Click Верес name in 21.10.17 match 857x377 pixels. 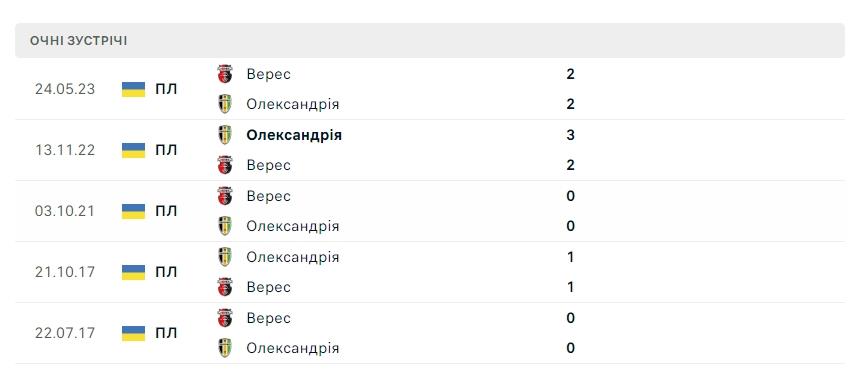[268, 287]
